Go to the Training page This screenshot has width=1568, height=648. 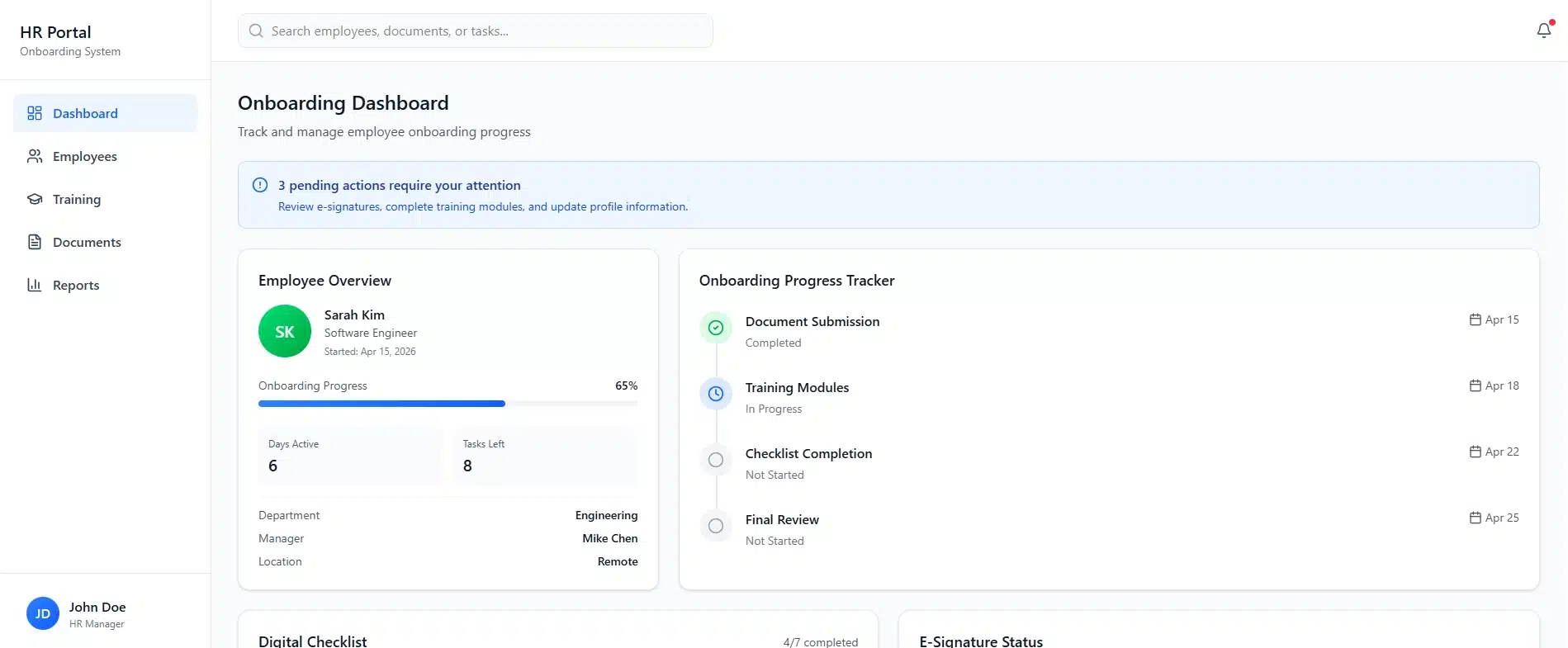(x=105, y=199)
